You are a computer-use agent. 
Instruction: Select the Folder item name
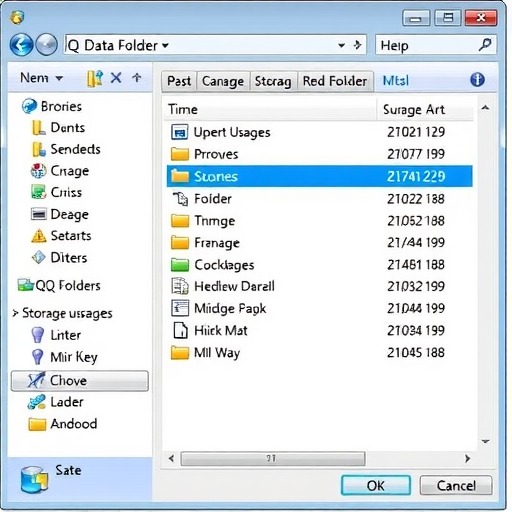pos(213,199)
